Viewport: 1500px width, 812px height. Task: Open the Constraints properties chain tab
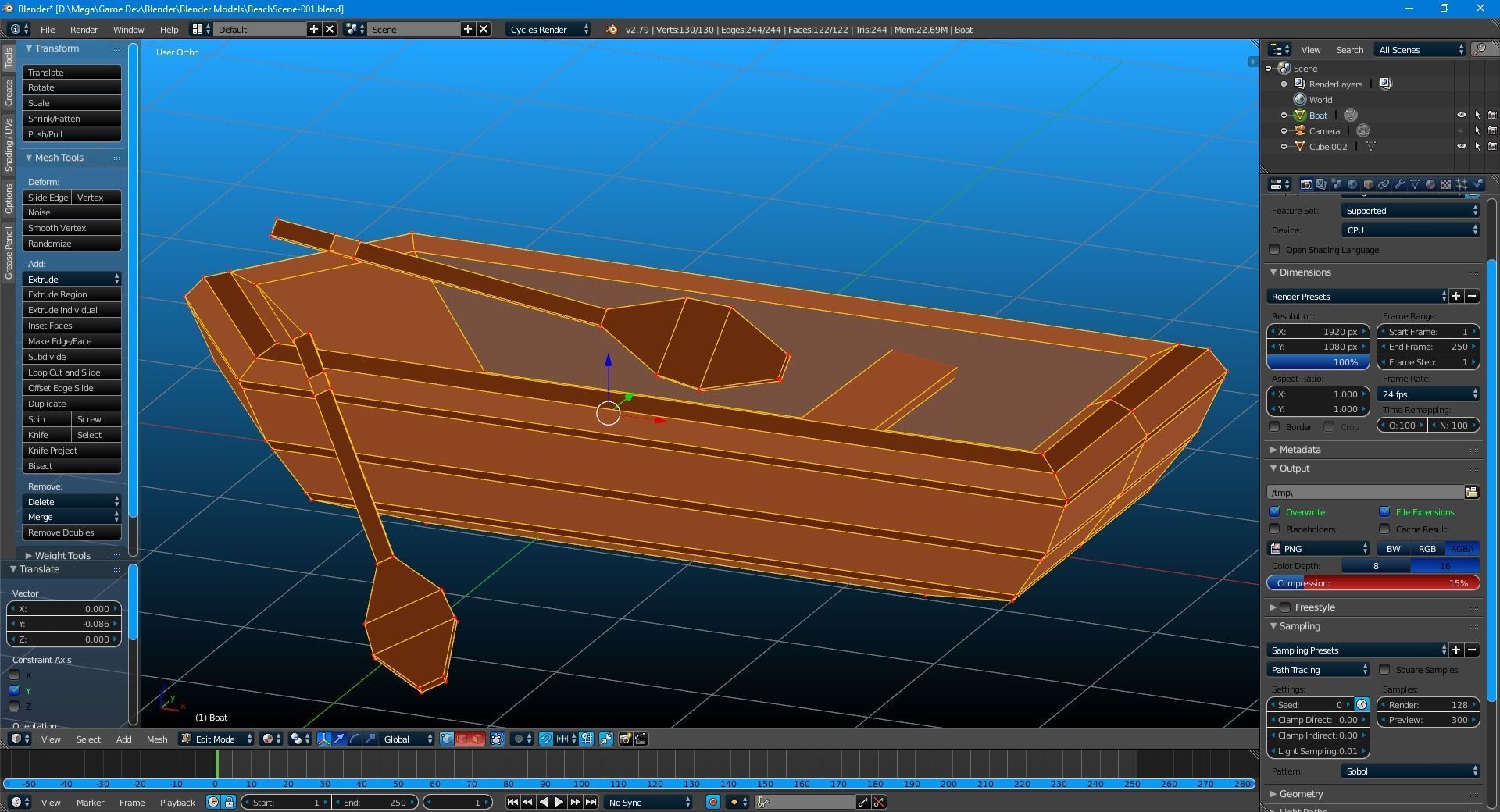1383,184
